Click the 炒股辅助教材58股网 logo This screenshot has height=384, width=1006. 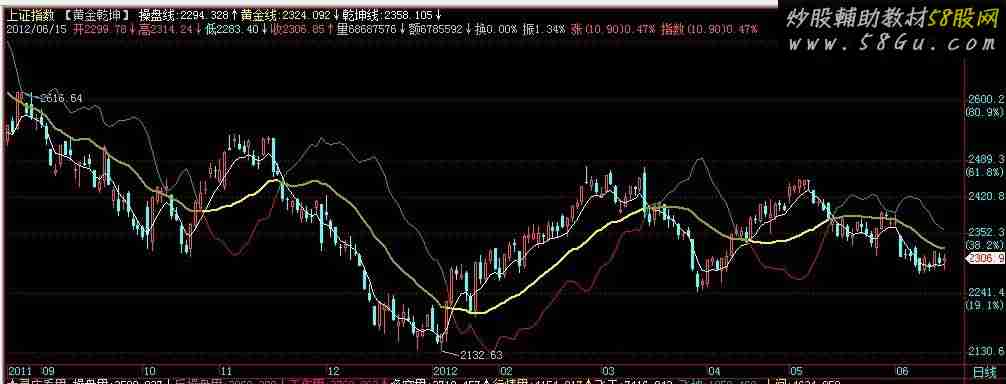[x=892, y=20]
